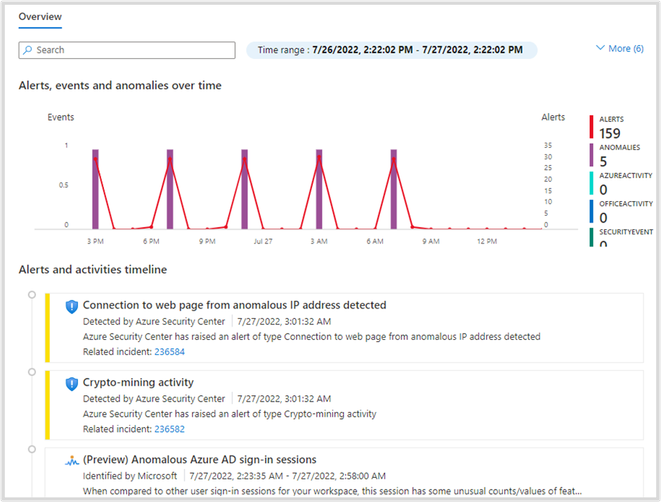661x502 pixels.
Task: Click the SECURITYEVENT legend label
Action: click(x=626, y=232)
